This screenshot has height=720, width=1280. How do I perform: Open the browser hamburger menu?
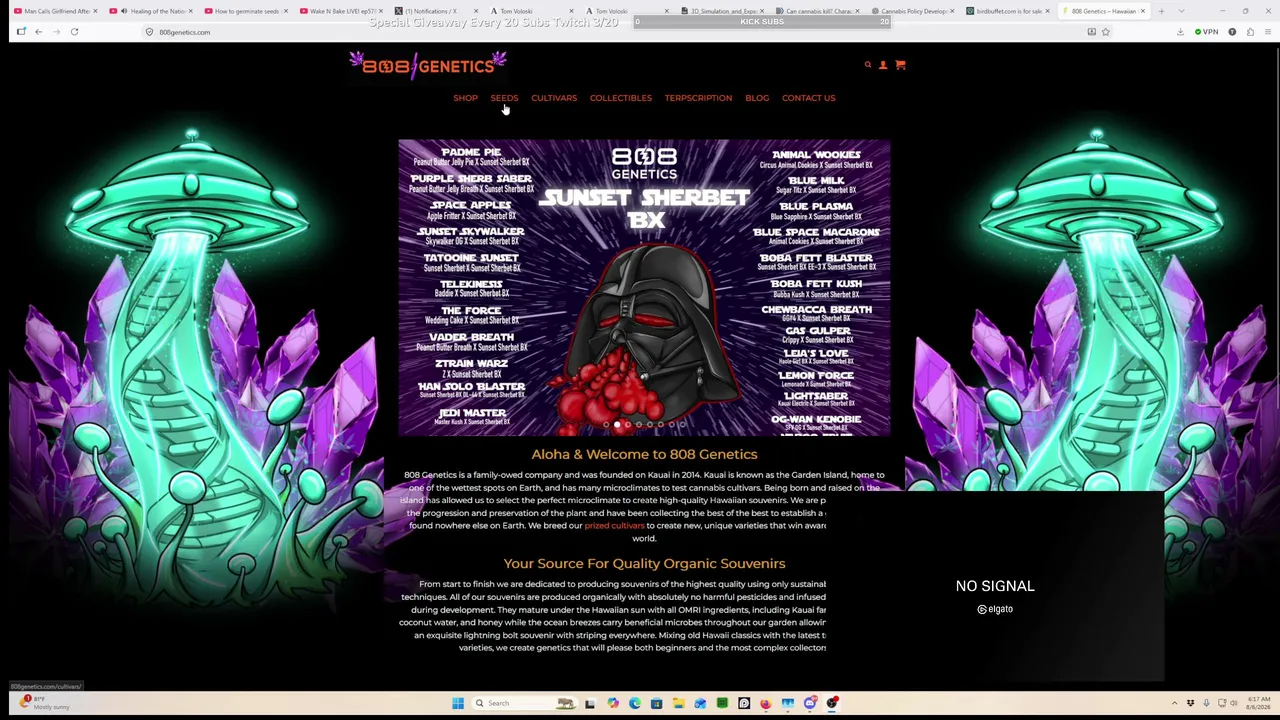coord(1267,32)
